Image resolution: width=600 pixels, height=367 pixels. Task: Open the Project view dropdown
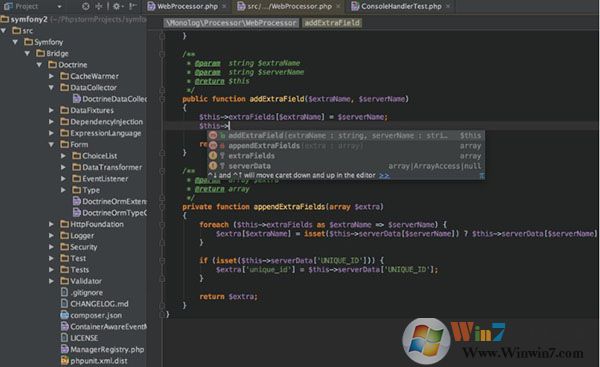click(59, 7)
